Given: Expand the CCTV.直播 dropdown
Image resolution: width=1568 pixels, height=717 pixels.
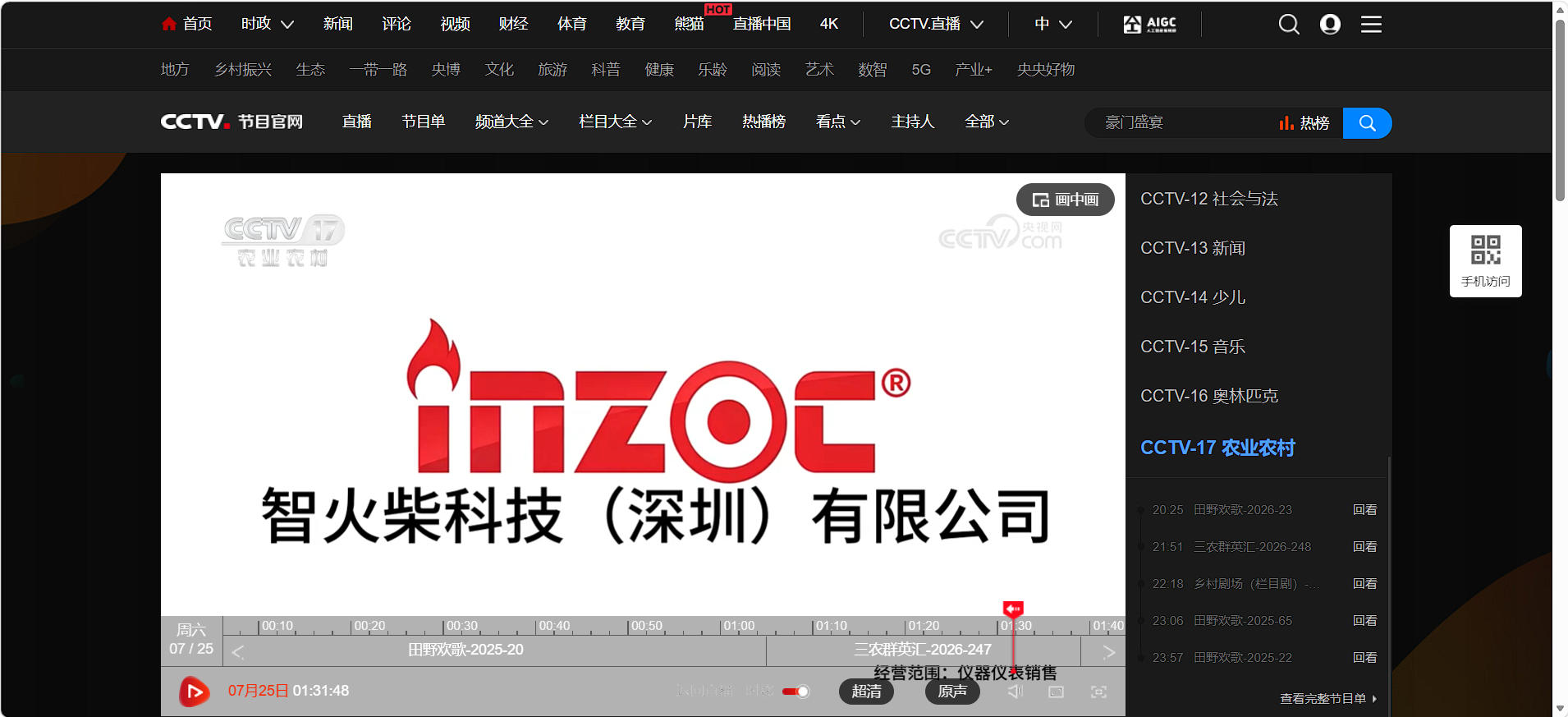Looking at the screenshot, I should [937, 24].
